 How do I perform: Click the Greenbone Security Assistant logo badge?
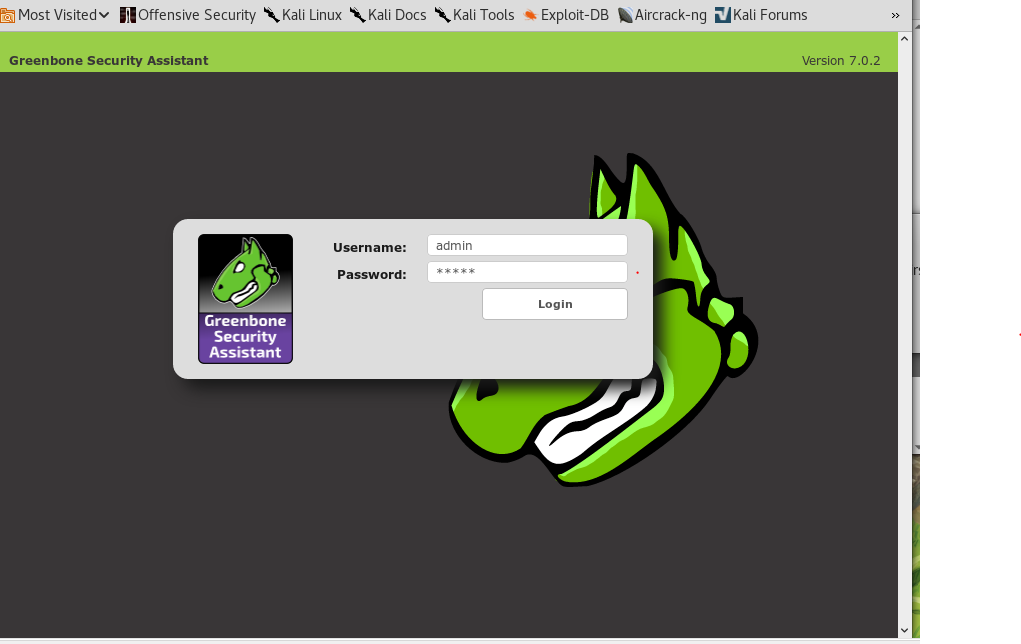[x=245, y=299]
